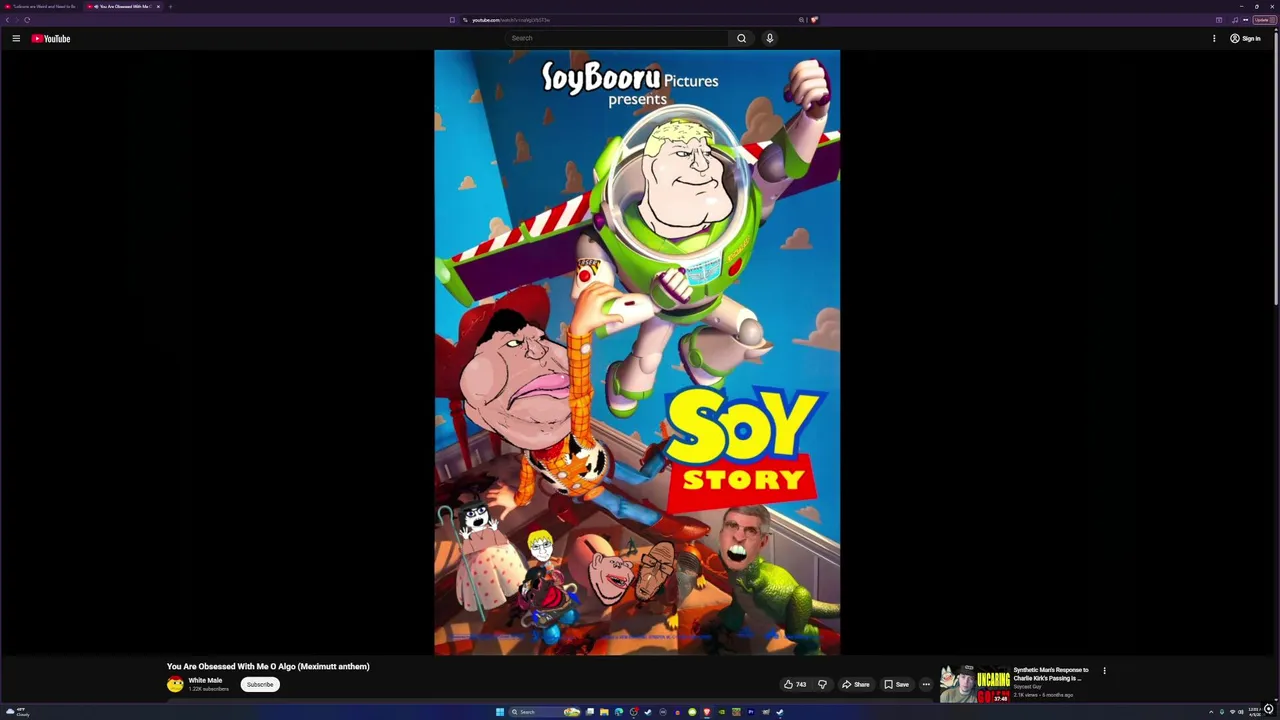
Task: Open the YouTube guide hamburger menu
Action: 16,38
